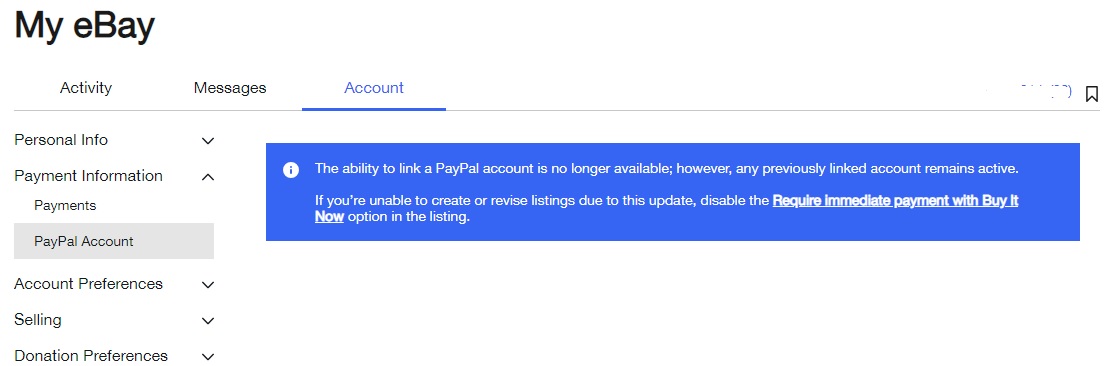Click the Personal Info sidebar label

pos(61,140)
